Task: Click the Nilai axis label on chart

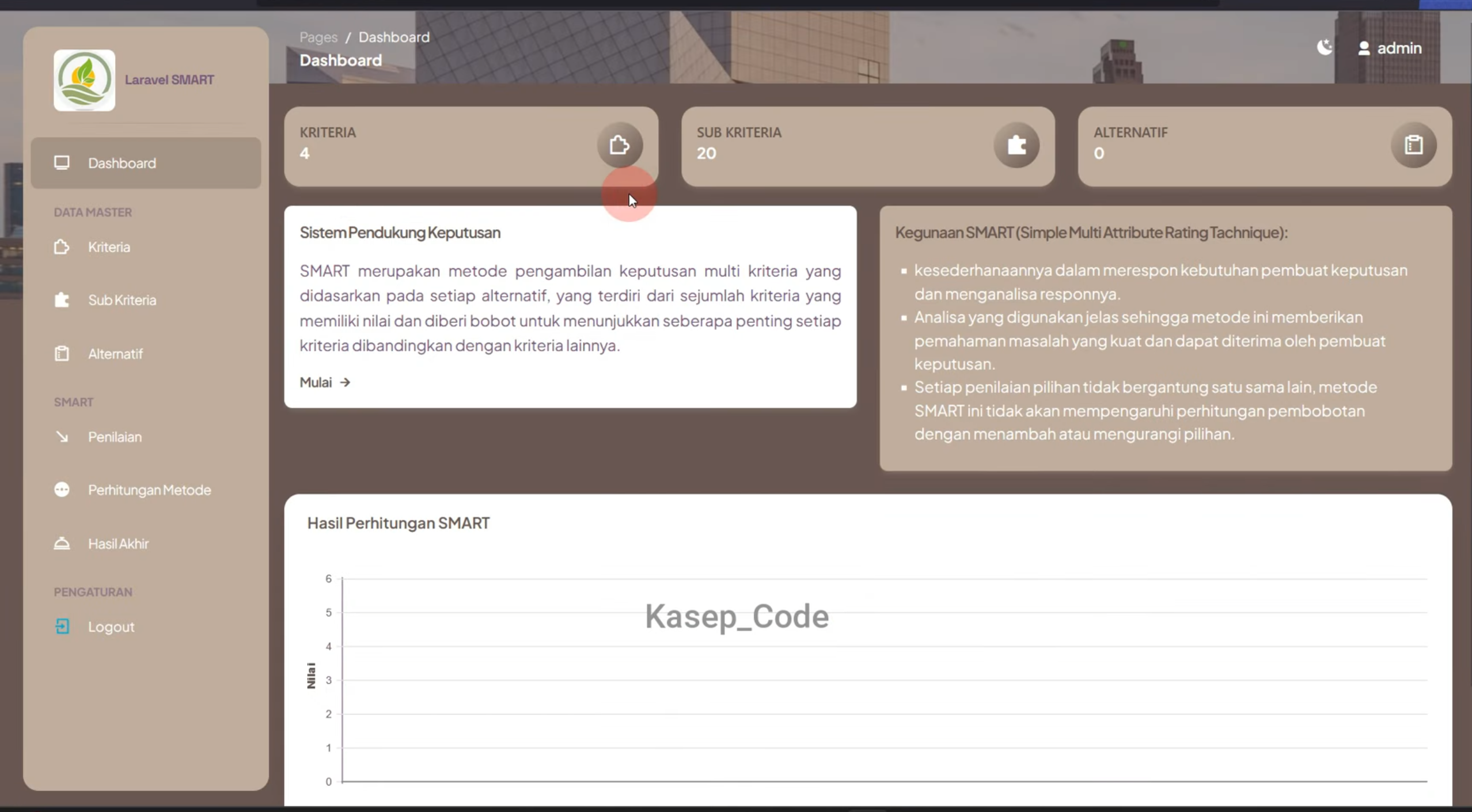Action: coord(311,676)
